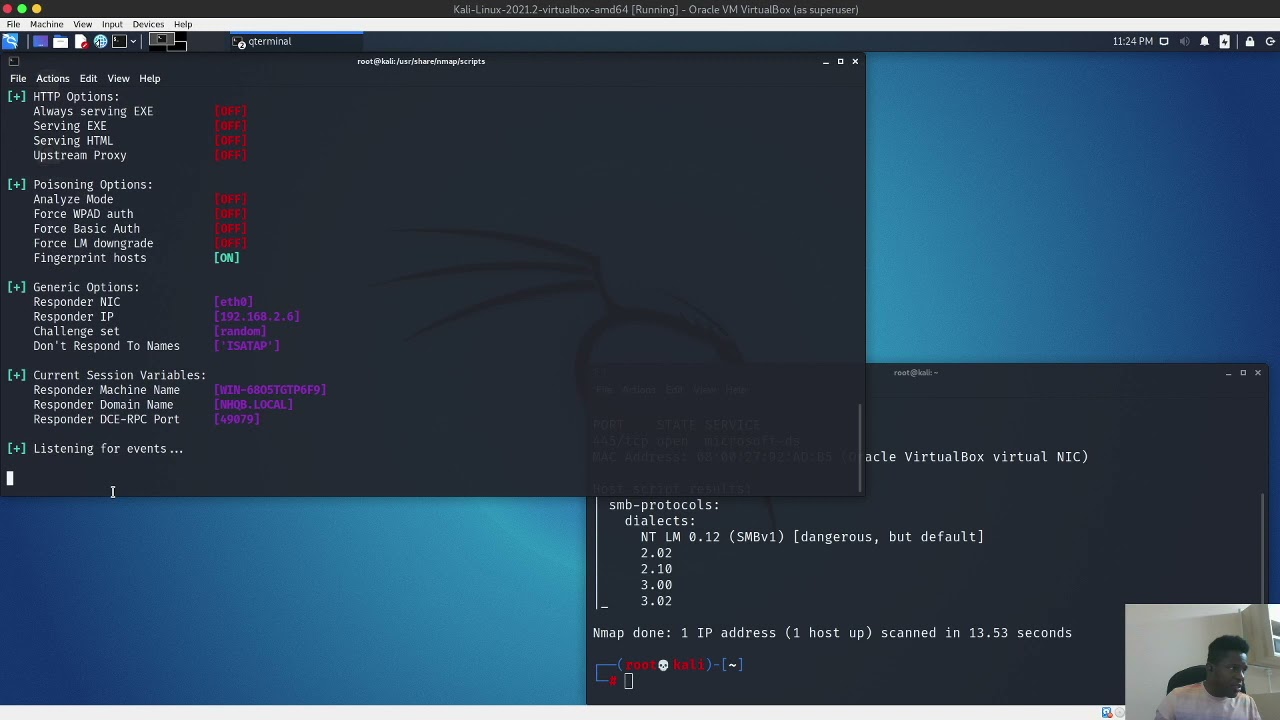Image resolution: width=1280 pixels, height=720 pixels.
Task: Launch the web browser globe icon
Action: coord(100,41)
